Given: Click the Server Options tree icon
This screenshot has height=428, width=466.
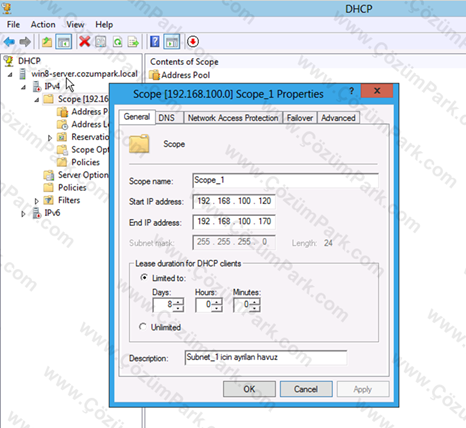Looking at the screenshot, I should coord(49,175).
